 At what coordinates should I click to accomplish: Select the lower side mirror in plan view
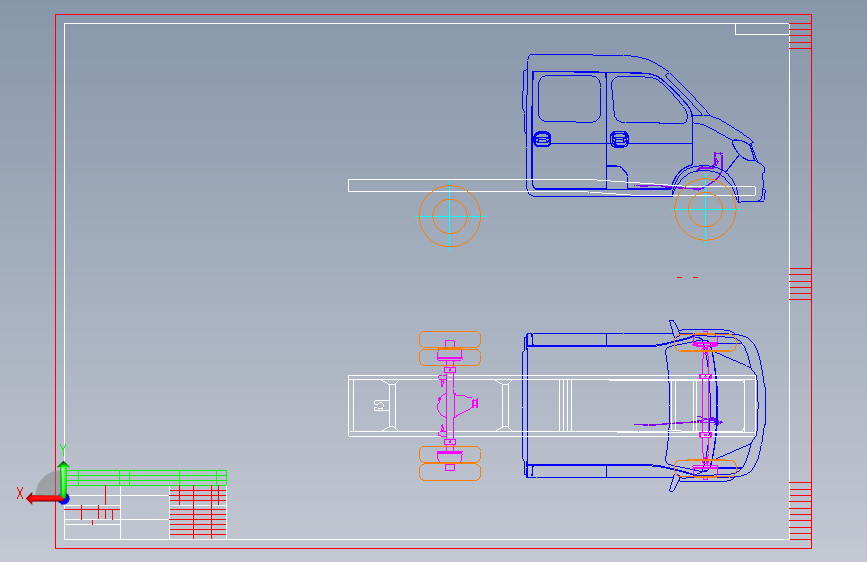click(674, 483)
